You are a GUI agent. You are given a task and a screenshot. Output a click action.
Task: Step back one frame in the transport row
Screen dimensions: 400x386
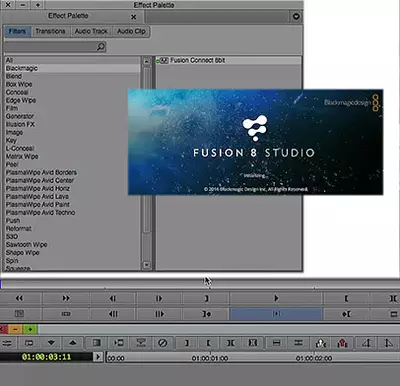pos(113,298)
